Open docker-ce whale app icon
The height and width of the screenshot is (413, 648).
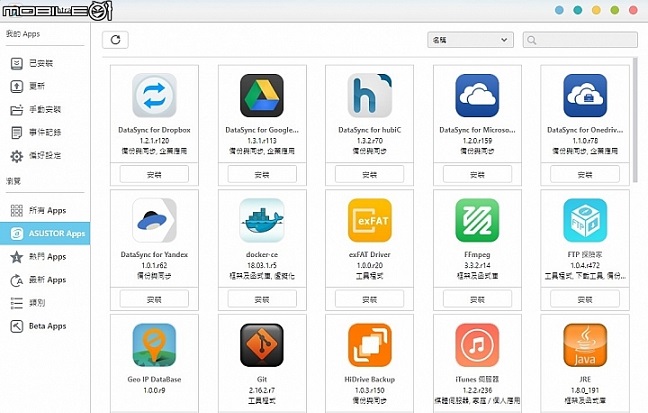tap(262, 220)
